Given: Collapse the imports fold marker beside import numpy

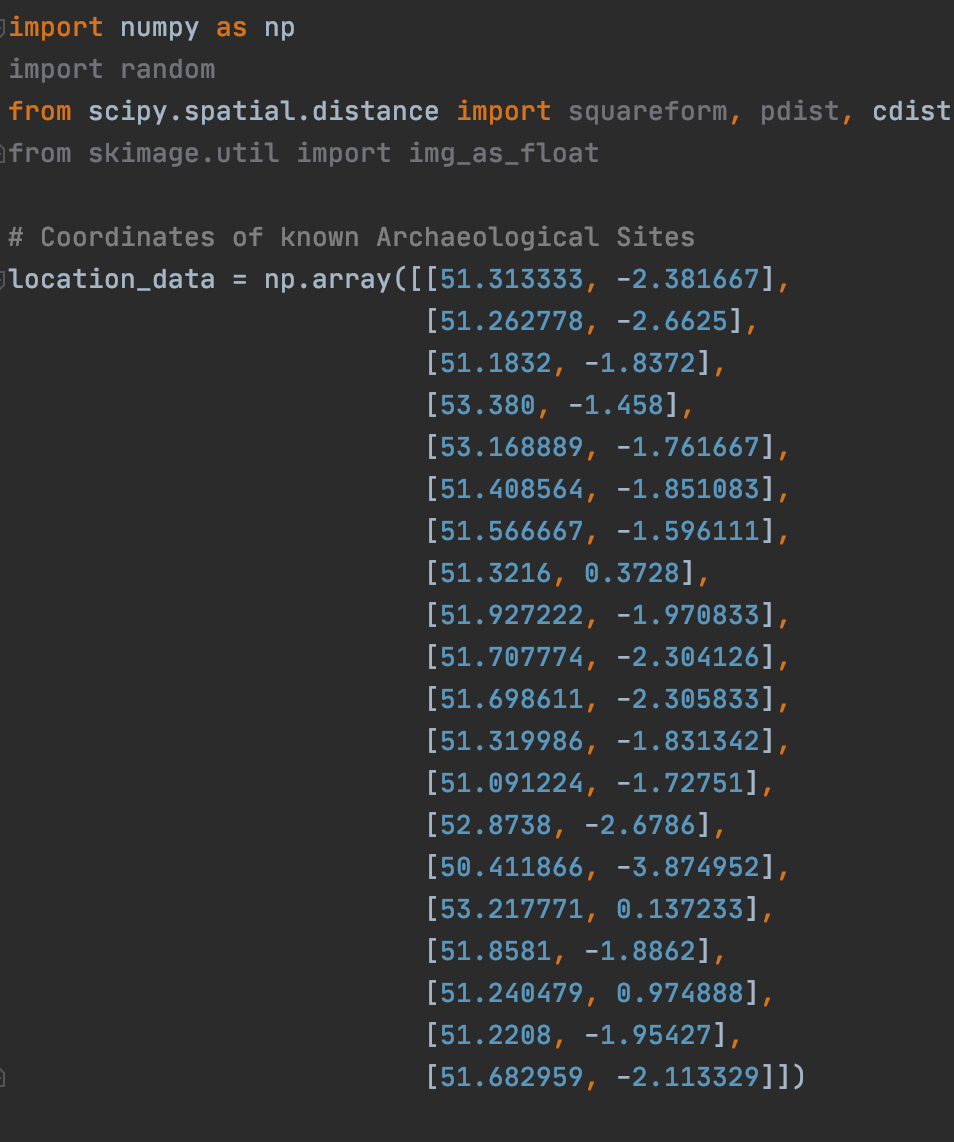Looking at the screenshot, I should click(x=3, y=27).
